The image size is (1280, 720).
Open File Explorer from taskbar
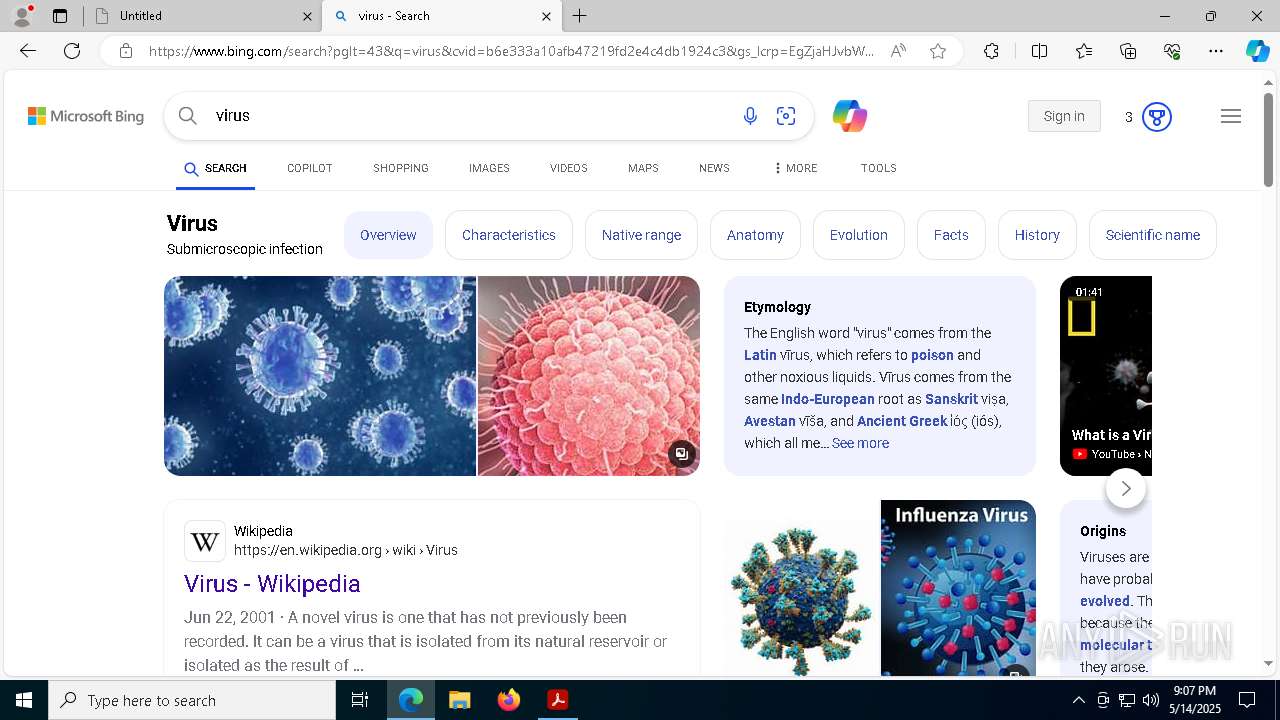(x=459, y=700)
